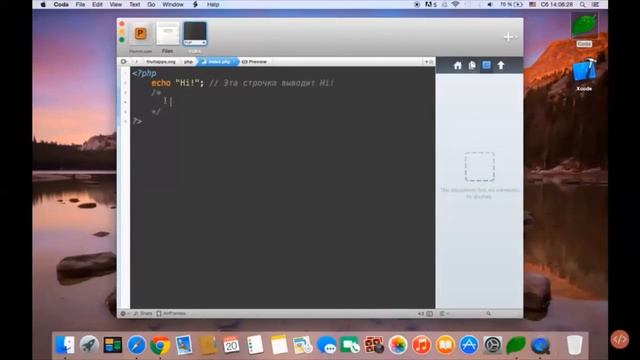
Task: Open the Go menu
Action: point(151,4)
